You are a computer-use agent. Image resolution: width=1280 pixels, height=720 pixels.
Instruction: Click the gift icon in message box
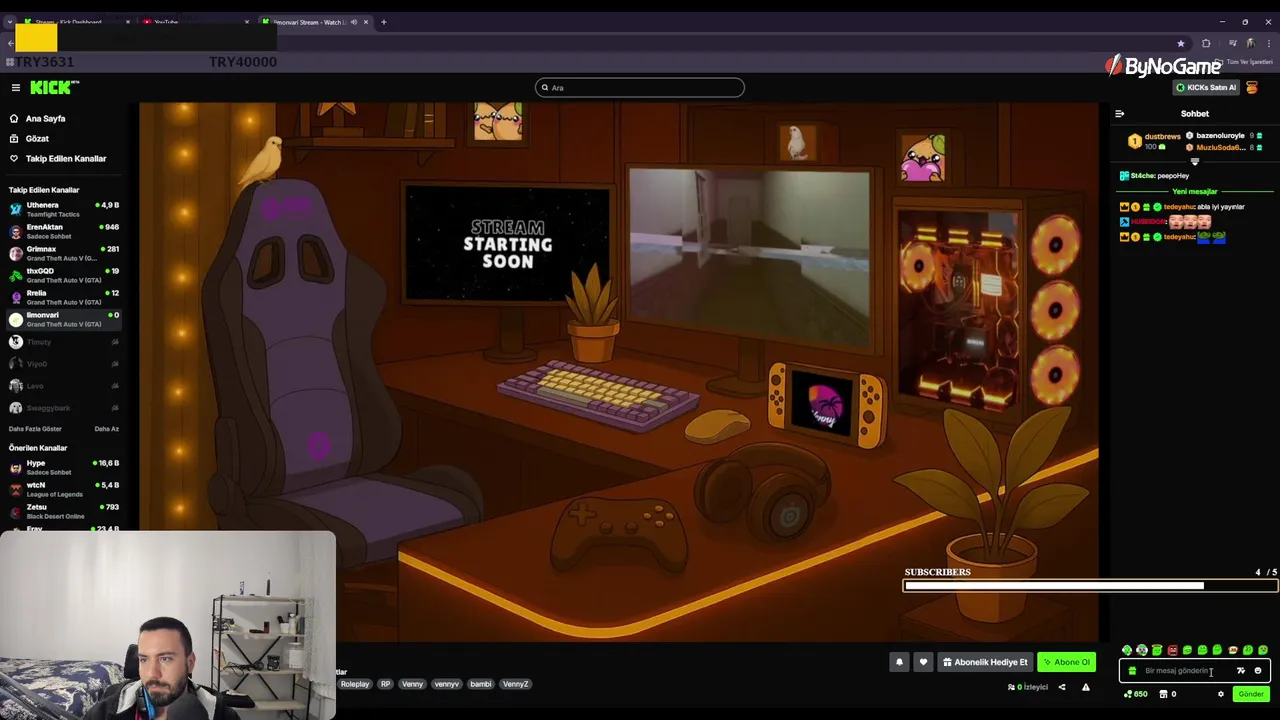pos(1132,671)
